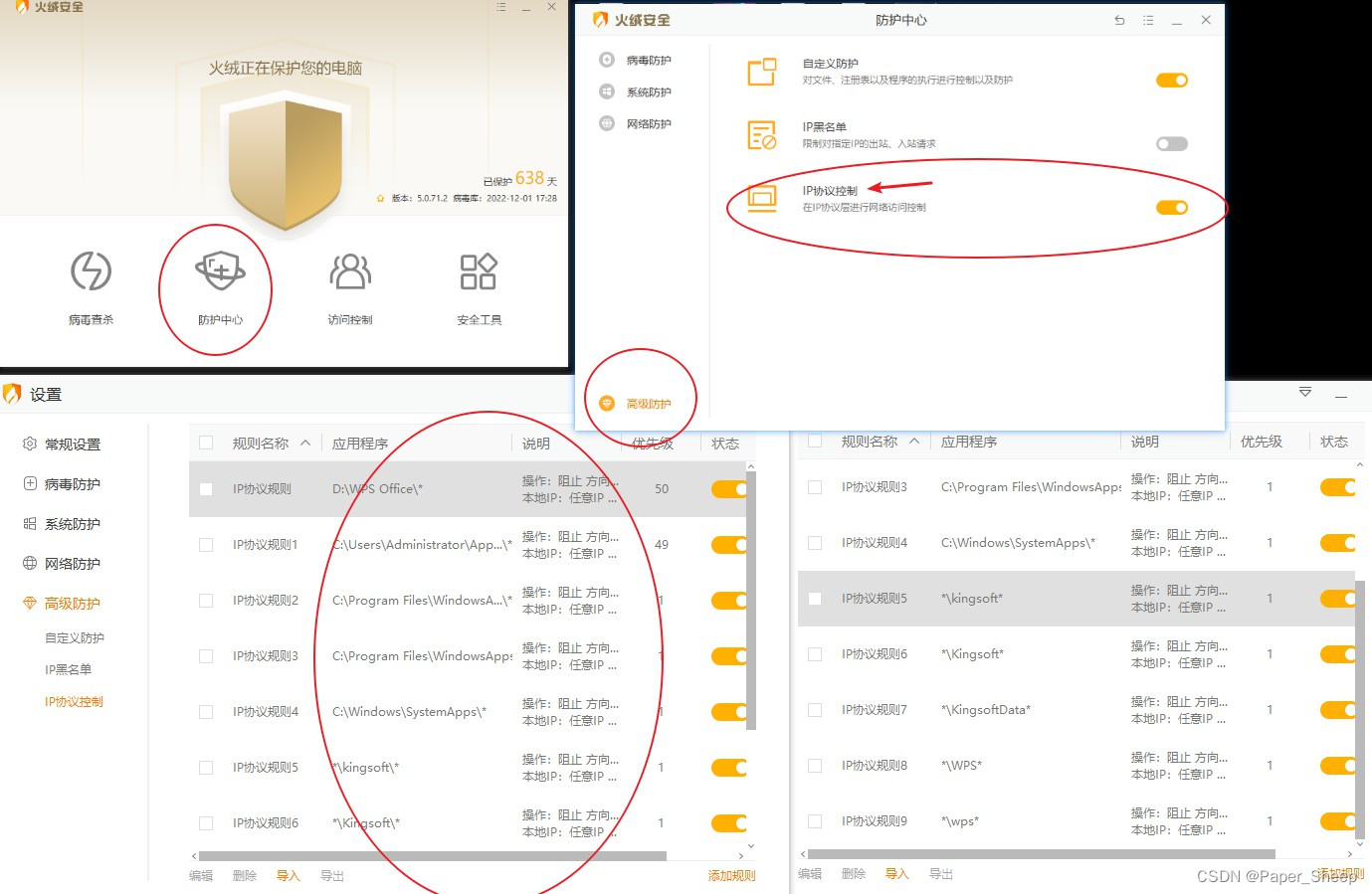Open main window menu icon in title bar
The image size is (1372, 894).
(501, 7)
